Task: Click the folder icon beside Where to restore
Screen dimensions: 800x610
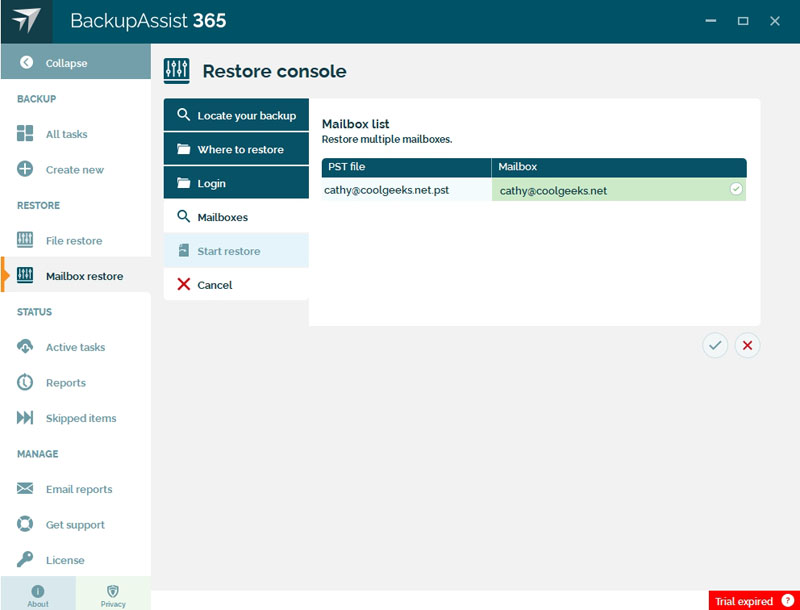Action: pyautogui.click(x=184, y=149)
